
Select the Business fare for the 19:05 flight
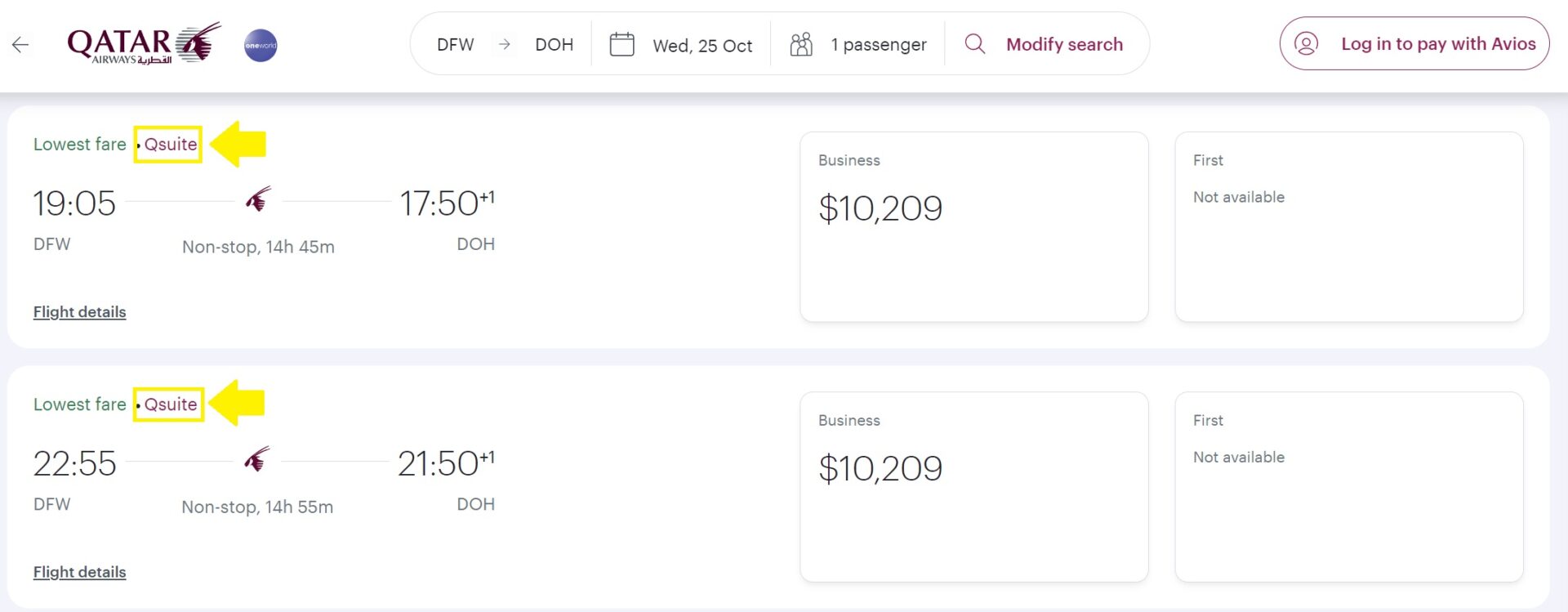pos(973,226)
